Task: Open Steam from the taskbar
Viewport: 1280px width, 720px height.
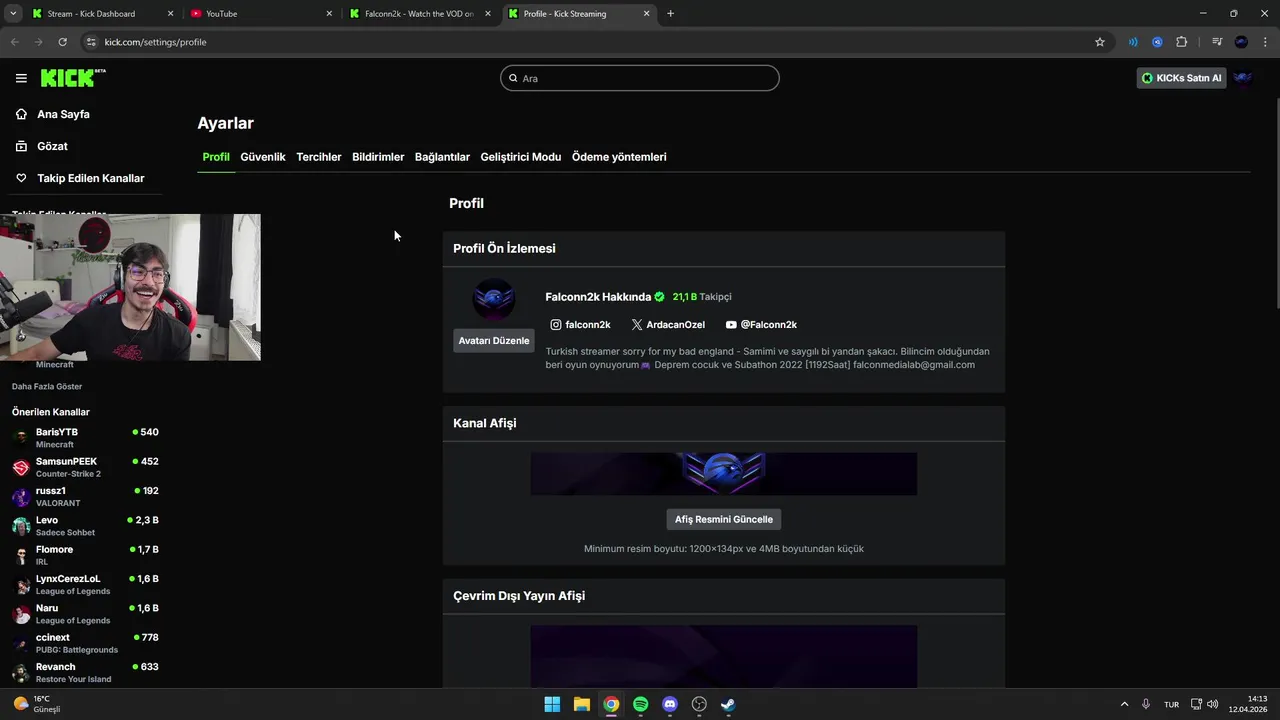Action: coord(728,704)
